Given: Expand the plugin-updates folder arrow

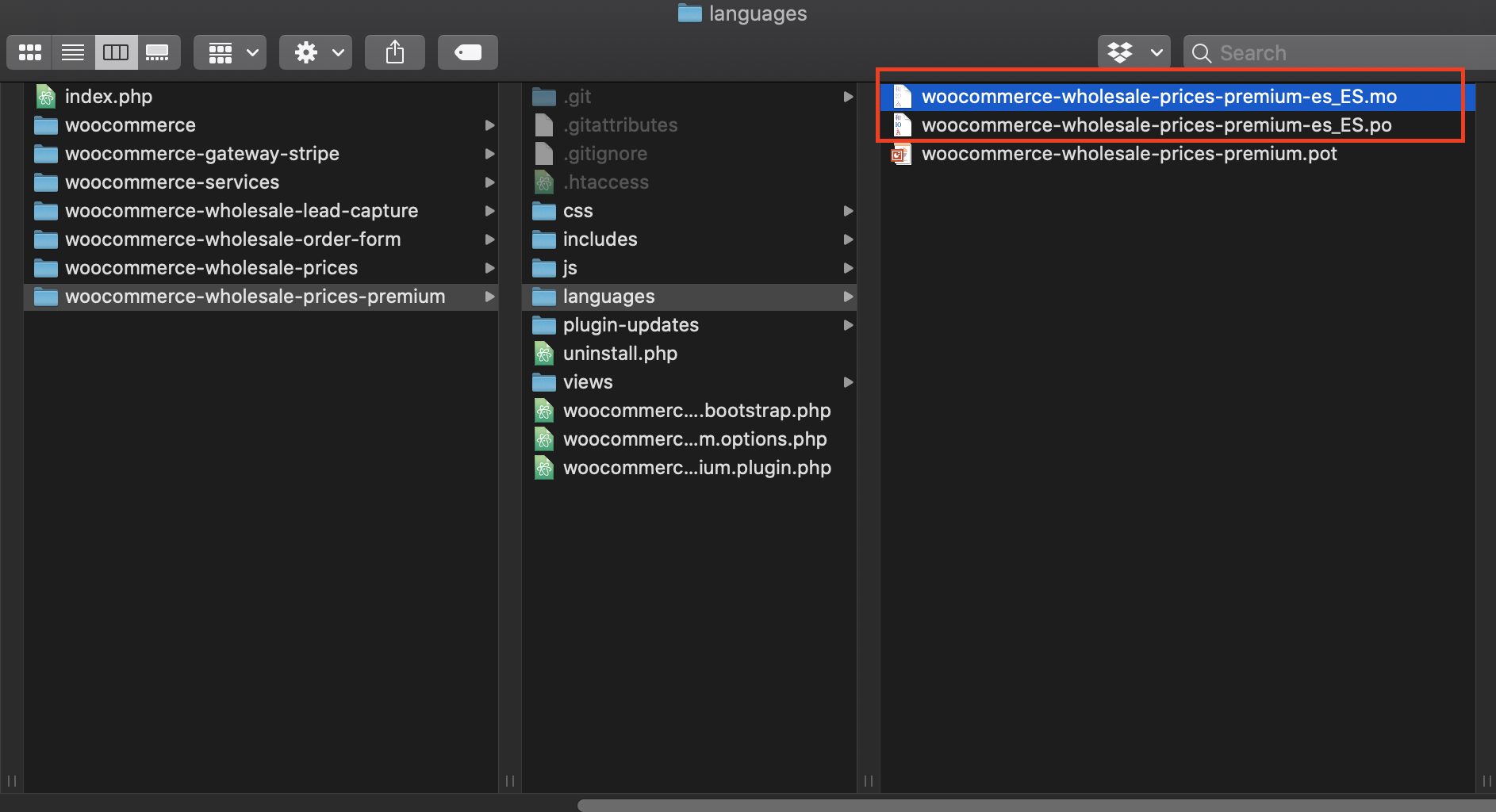Looking at the screenshot, I should click(848, 325).
